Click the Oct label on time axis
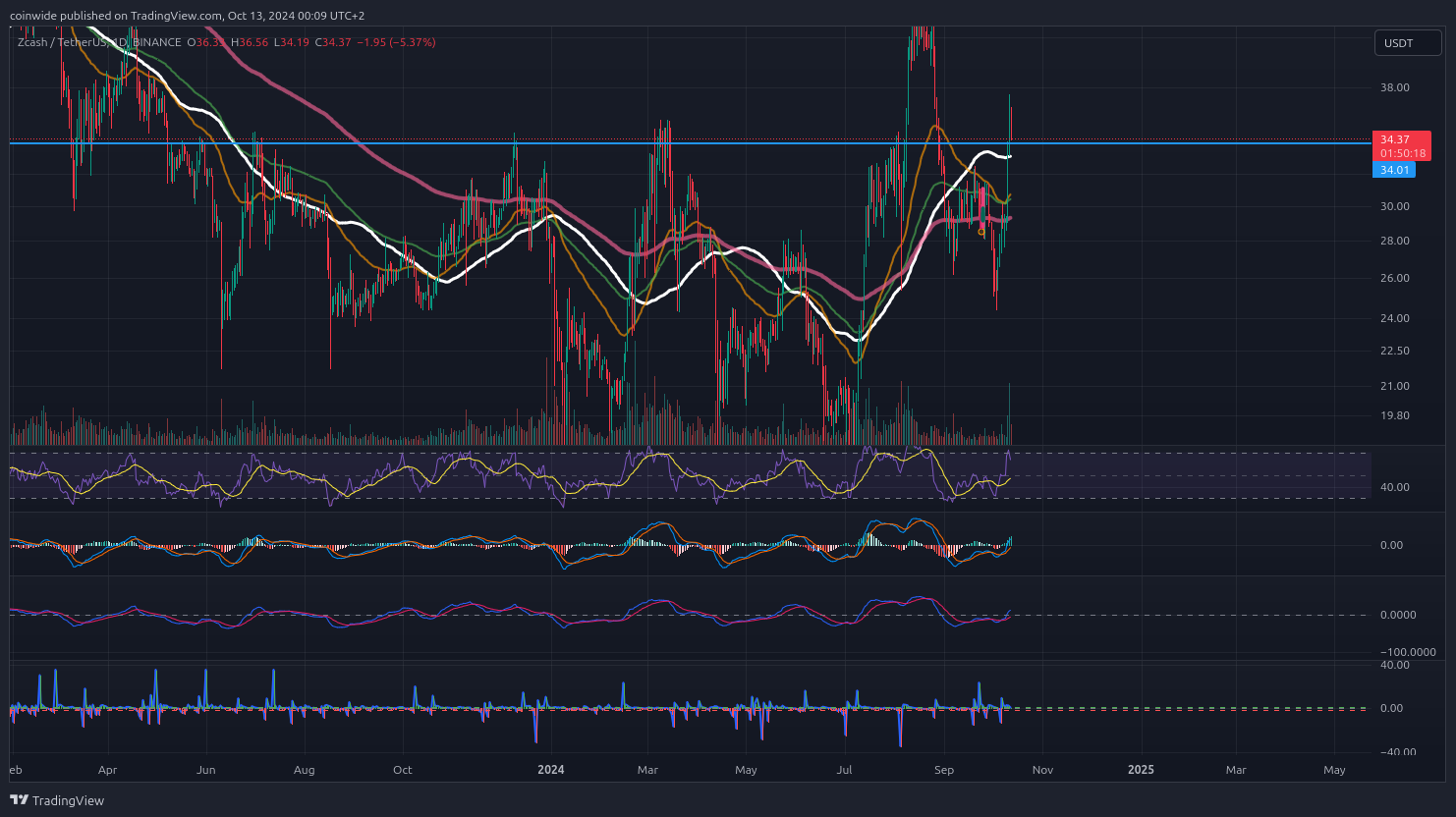This screenshot has width=1456, height=817. pyautogui.click(x=403, y=770)
